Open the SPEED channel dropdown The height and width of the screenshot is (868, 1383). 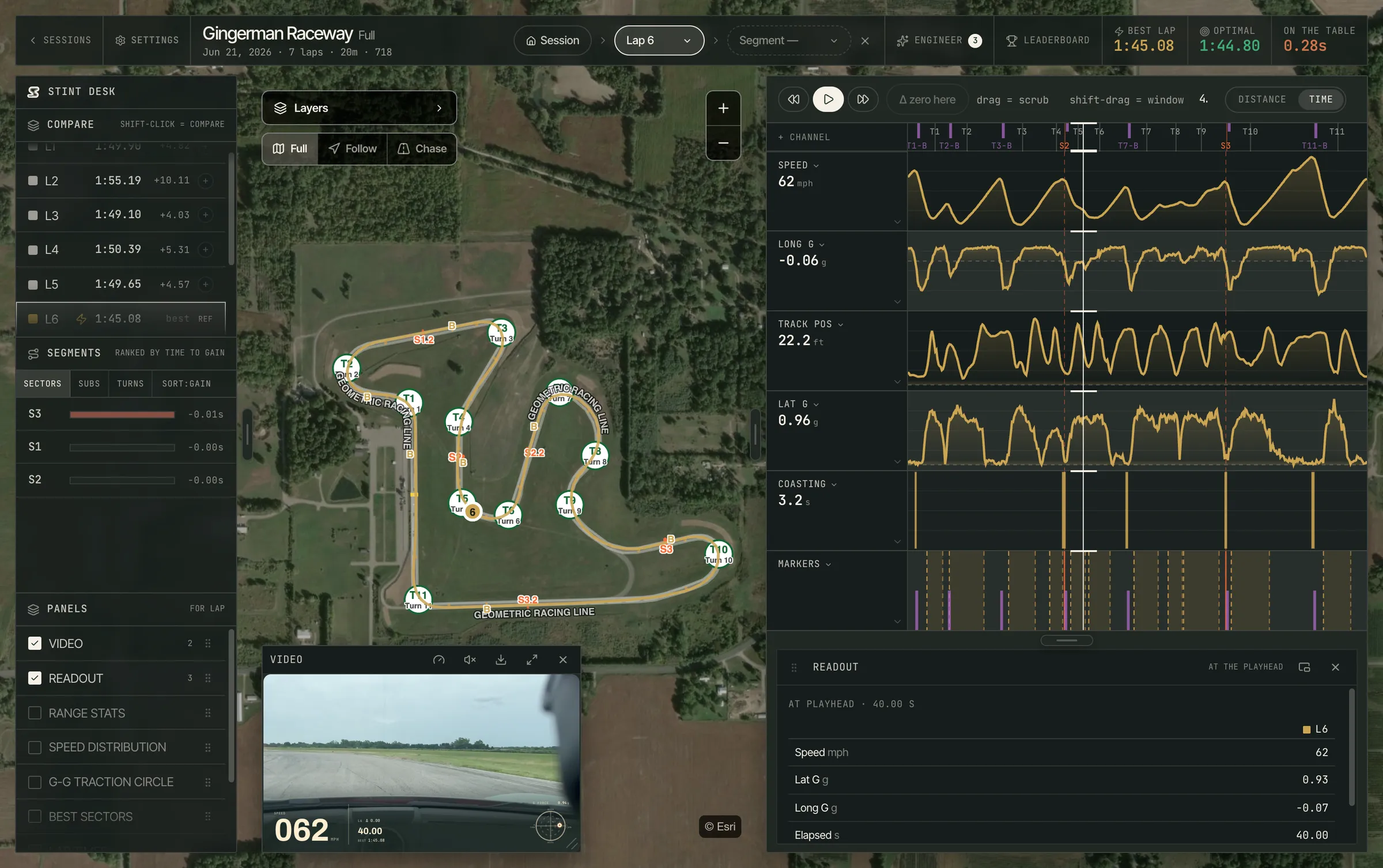798,165
